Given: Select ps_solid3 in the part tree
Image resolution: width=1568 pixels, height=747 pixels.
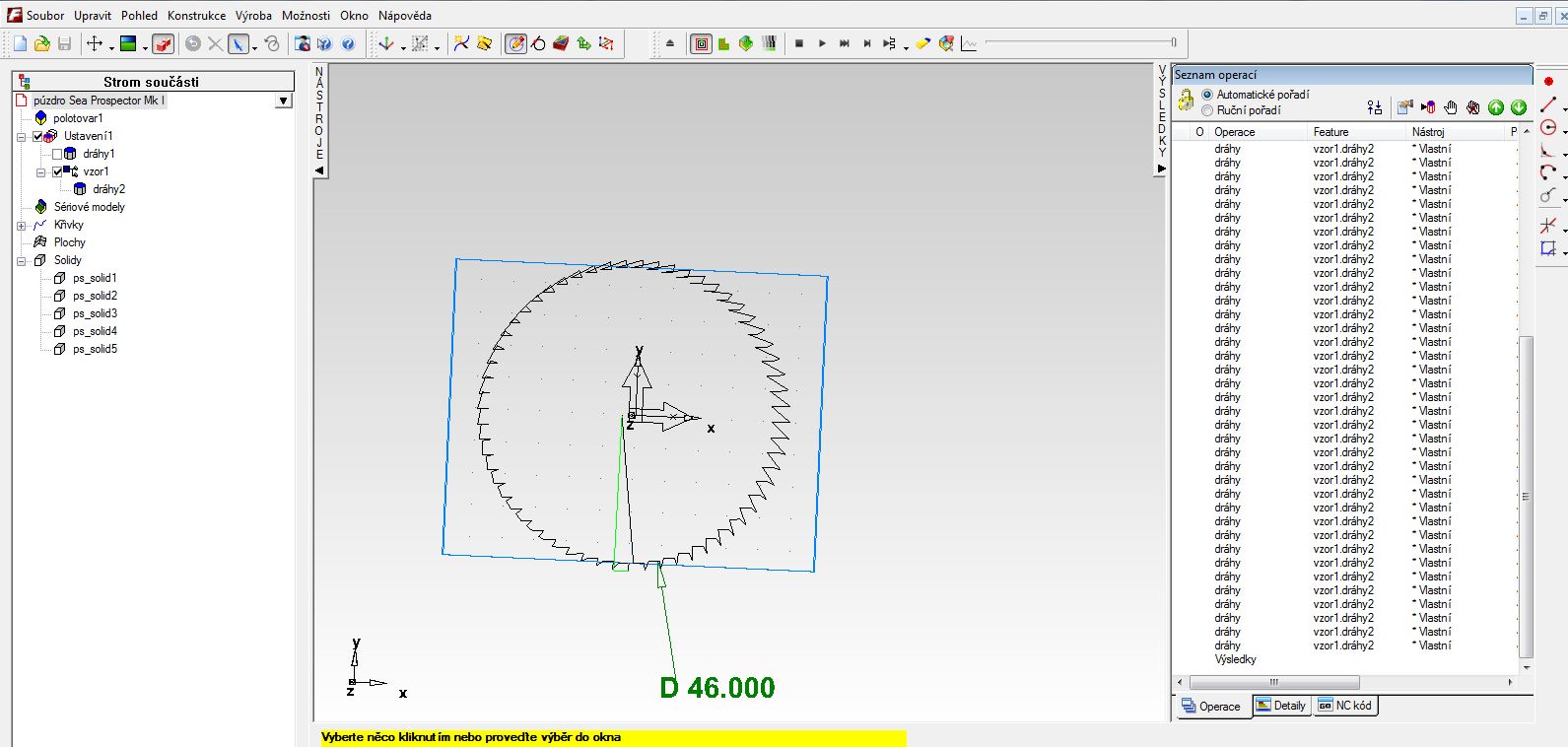Looking at the screenshot, I should 95,313.
